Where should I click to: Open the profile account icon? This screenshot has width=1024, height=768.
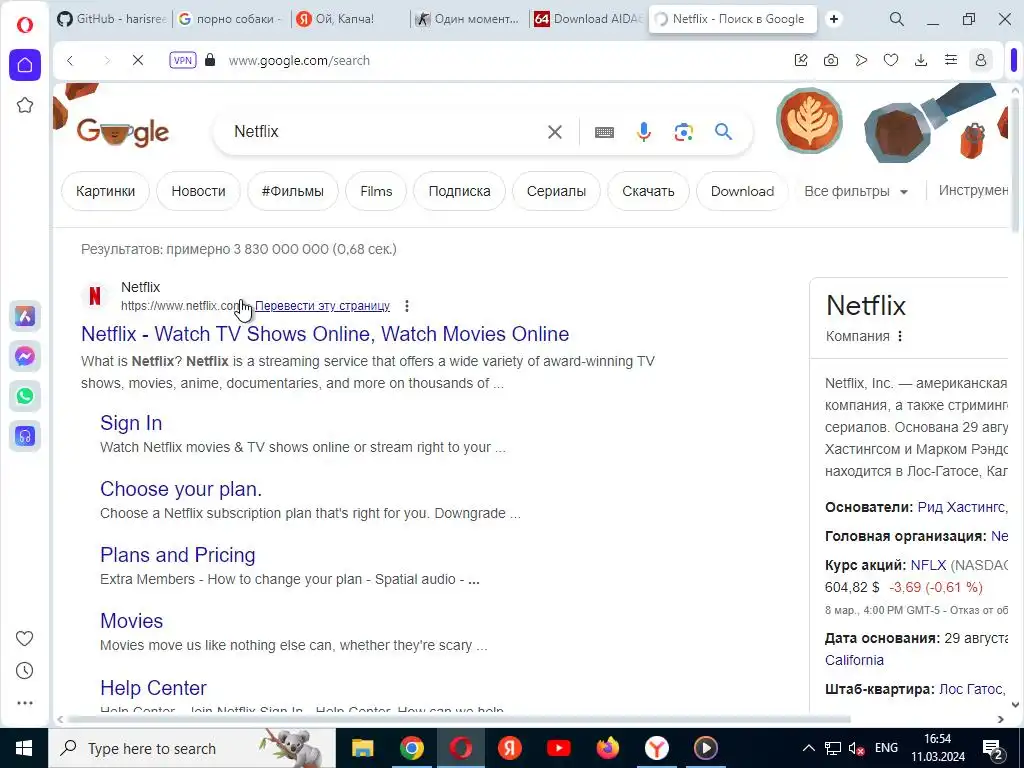pos(980,60)
